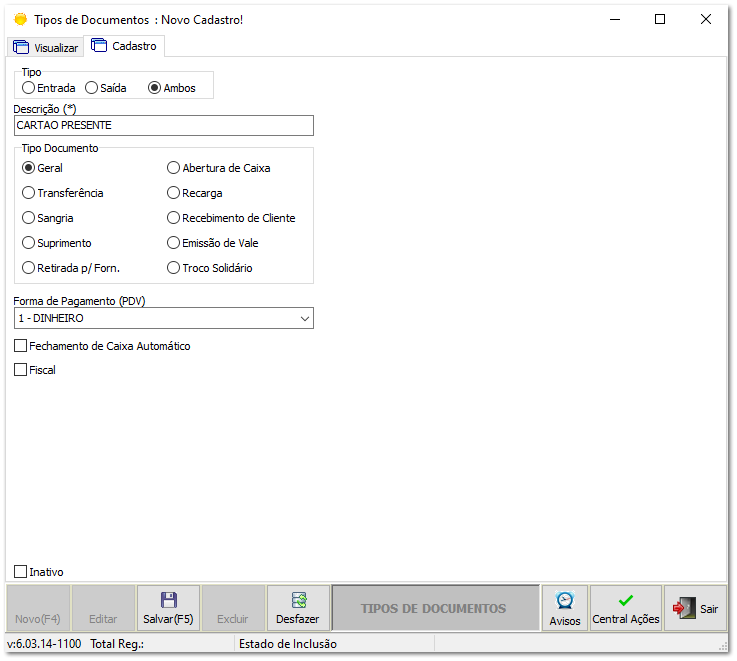Choose Retirada p/ Forn. document type
The height and width of the screenshot is (661, 737).
point(28,268)
